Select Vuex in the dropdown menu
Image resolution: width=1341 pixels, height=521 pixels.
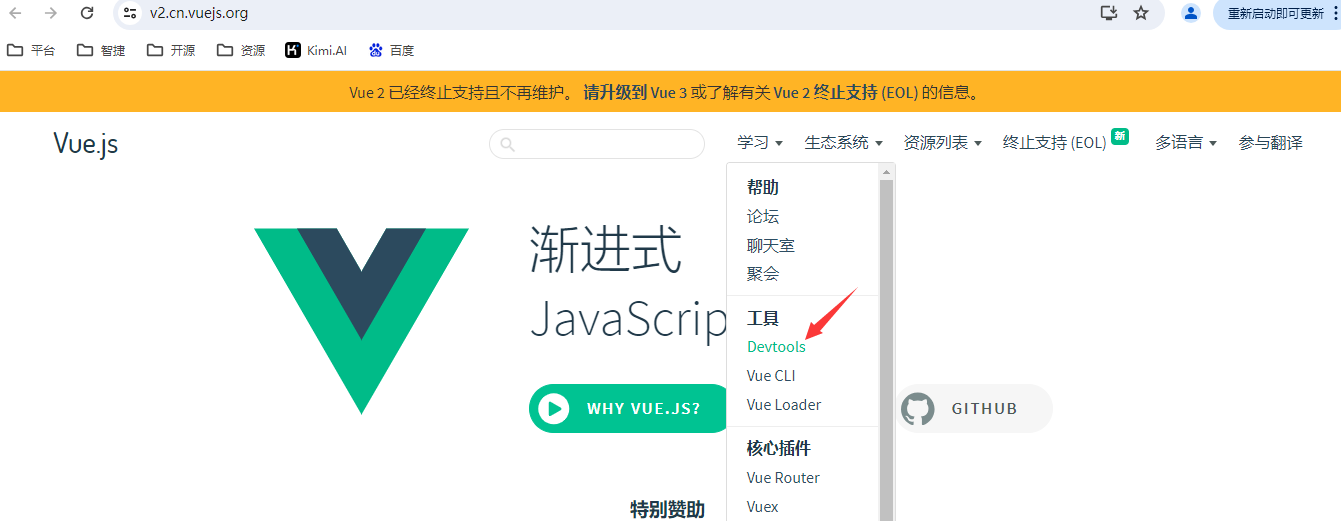coord(762,507)
